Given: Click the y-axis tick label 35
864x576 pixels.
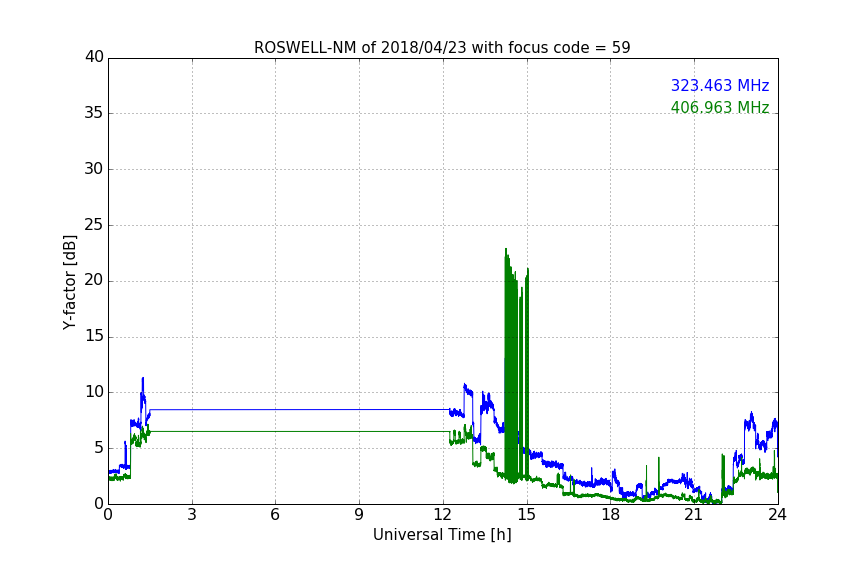Looking at the screenshot, I should click(x=94, y=113).
